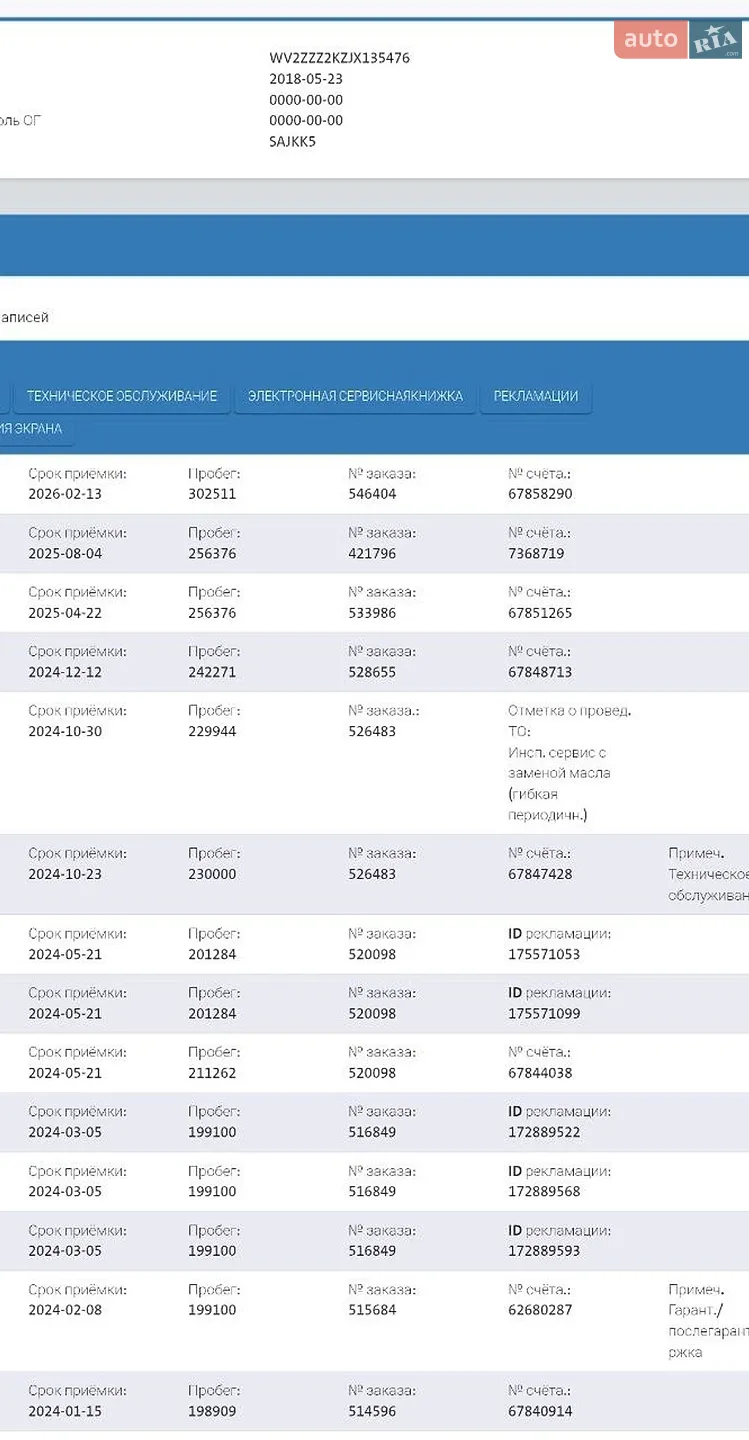Select acceptance date 2026-02-13
This screenshot has width=749, height=1440.
[x=65, y=494]
